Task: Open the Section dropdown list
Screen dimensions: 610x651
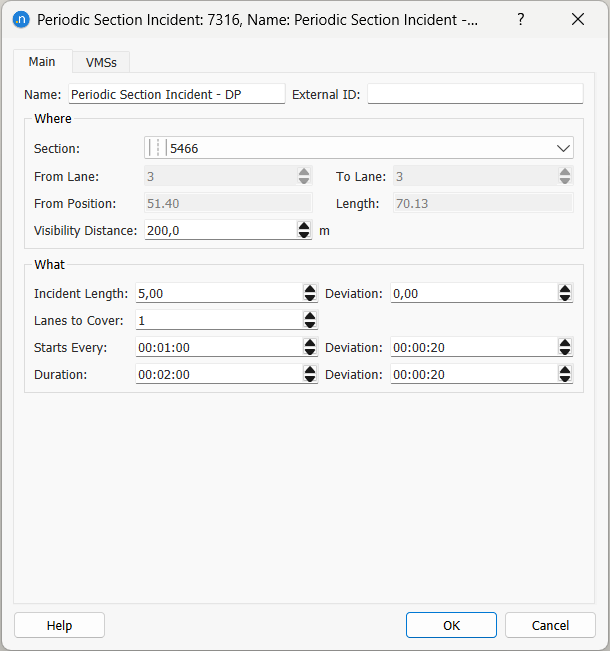Action: point(563,148)
